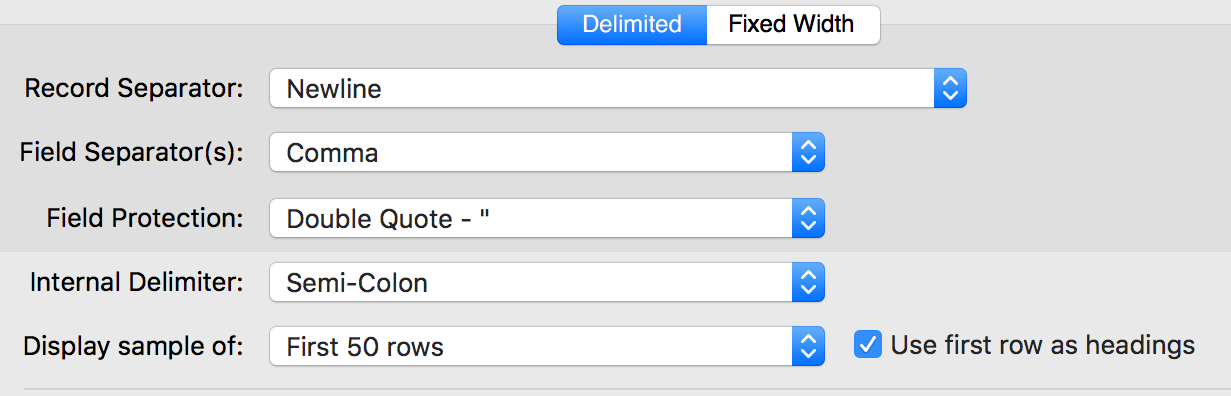Click blue chevron arrows beside First 50 rows

808,347
